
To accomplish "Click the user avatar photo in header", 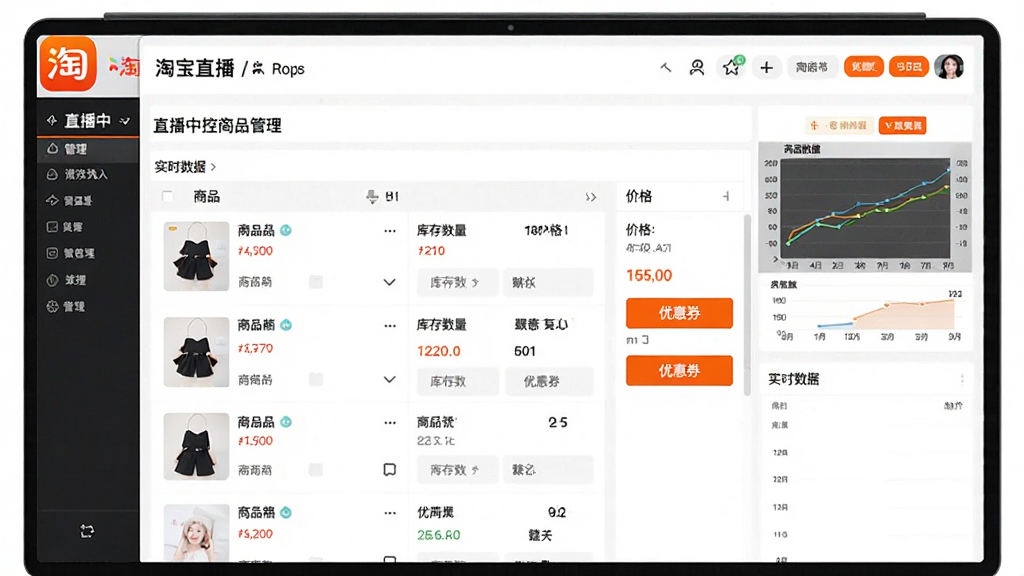I will pos(949,67).
